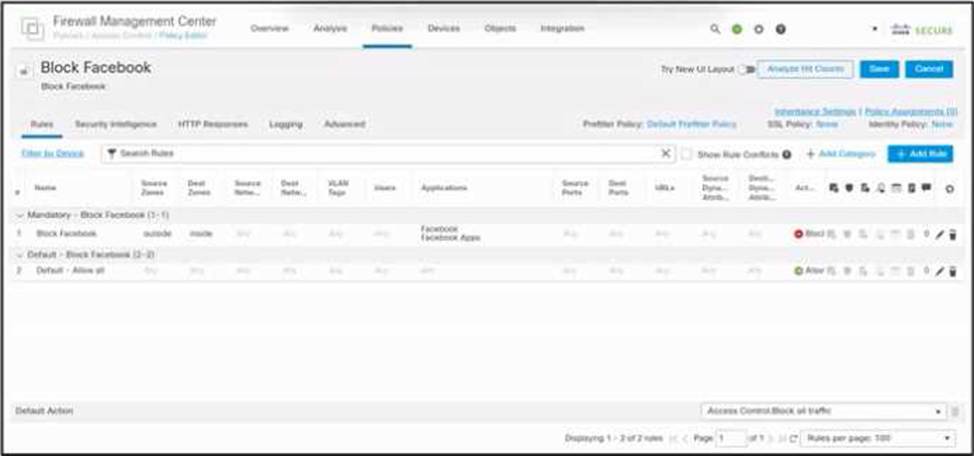Click the Facebook Apps applications cell
Viewport: 974px width, 456px height.
tap(450, 238)
